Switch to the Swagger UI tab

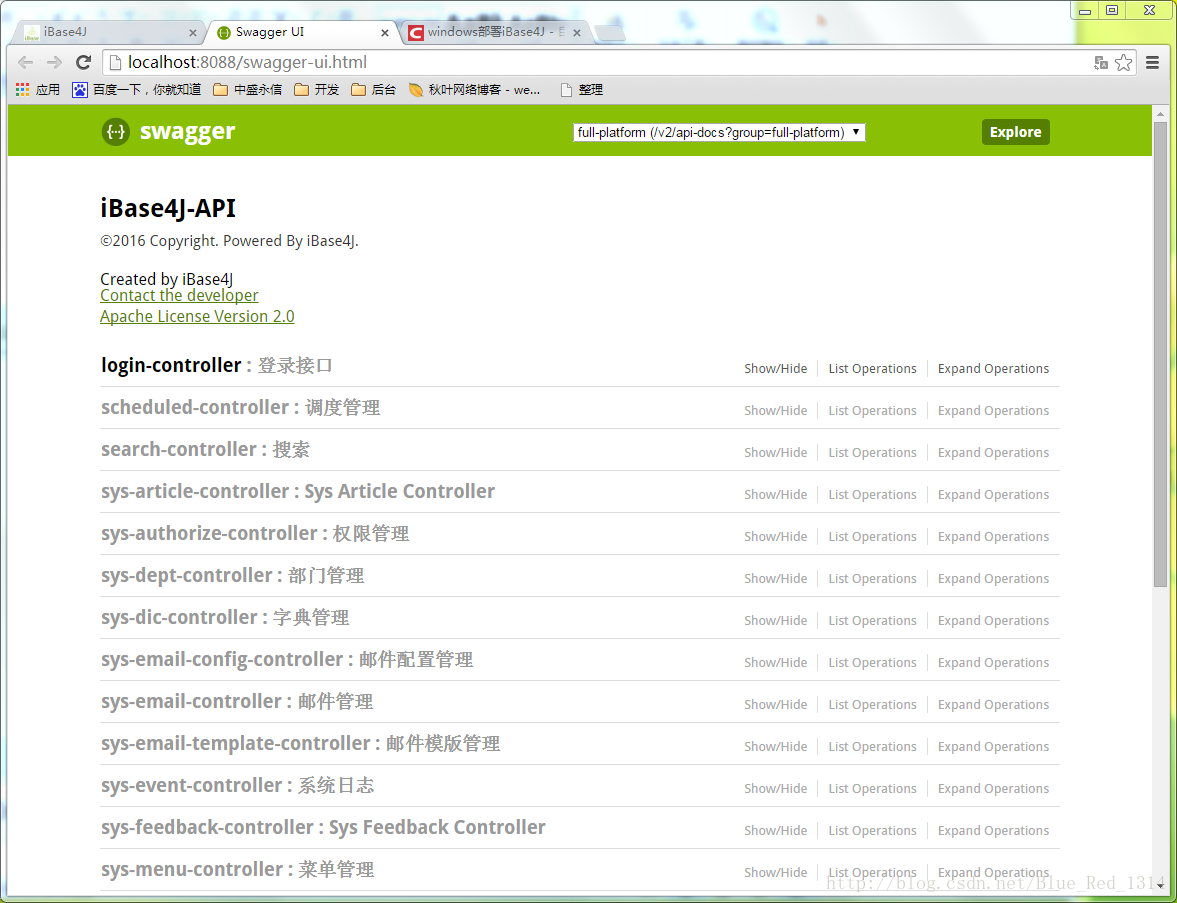300,32
